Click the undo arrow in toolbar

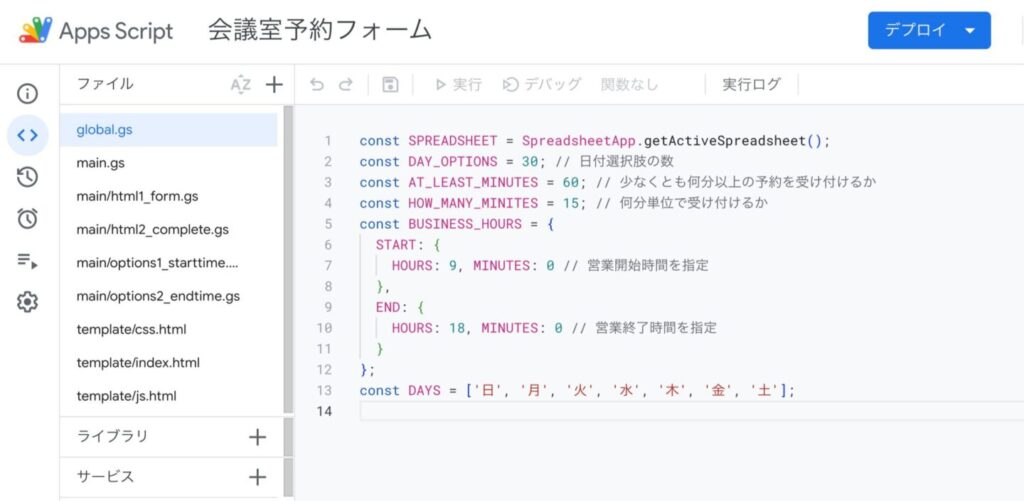[317, 84]
